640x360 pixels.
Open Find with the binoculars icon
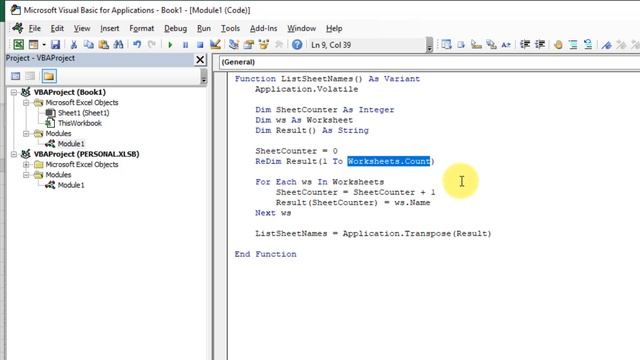click(x=119, y=44)
